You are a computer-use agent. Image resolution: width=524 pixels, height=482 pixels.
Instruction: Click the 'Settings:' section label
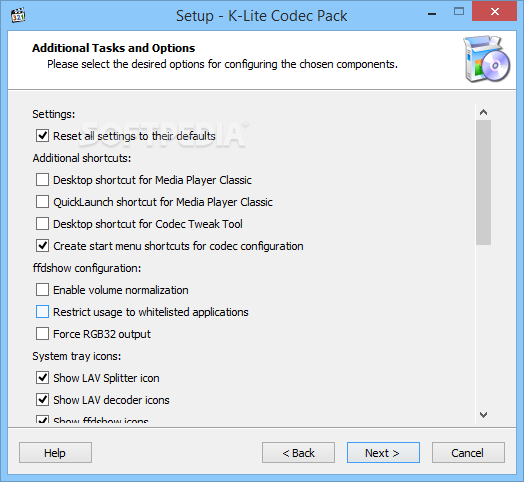(54, 114)
